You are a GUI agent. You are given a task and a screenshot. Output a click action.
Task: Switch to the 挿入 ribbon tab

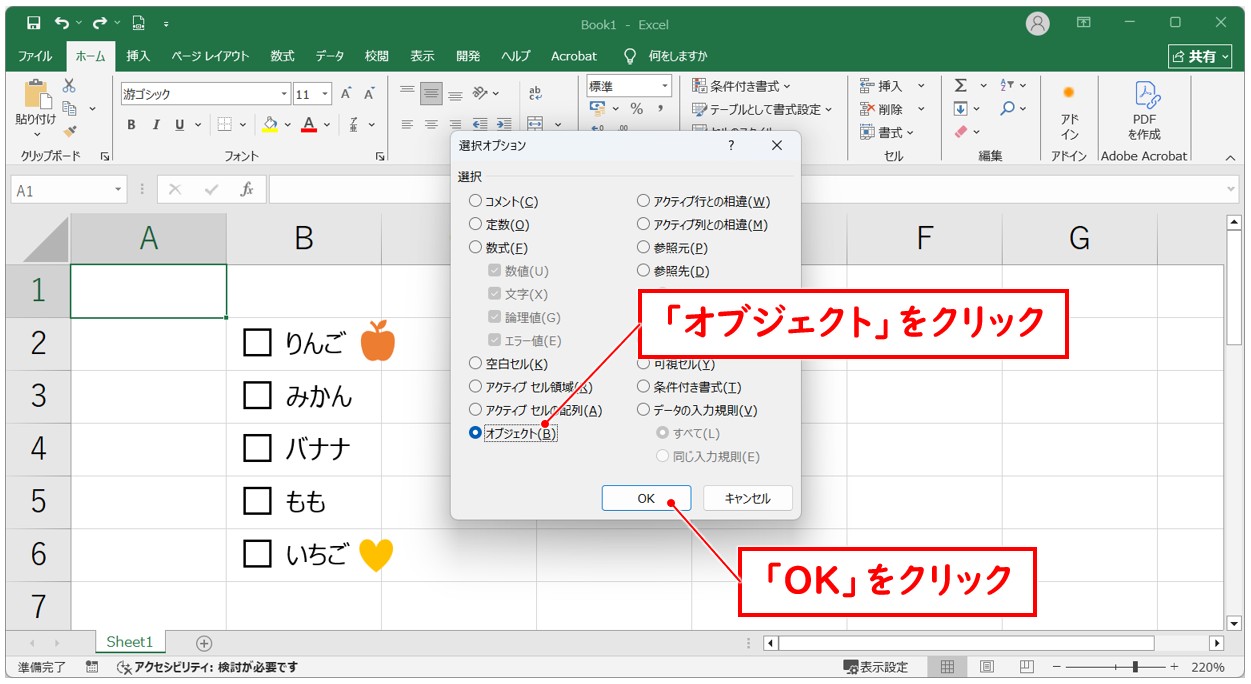coord(138,56)
